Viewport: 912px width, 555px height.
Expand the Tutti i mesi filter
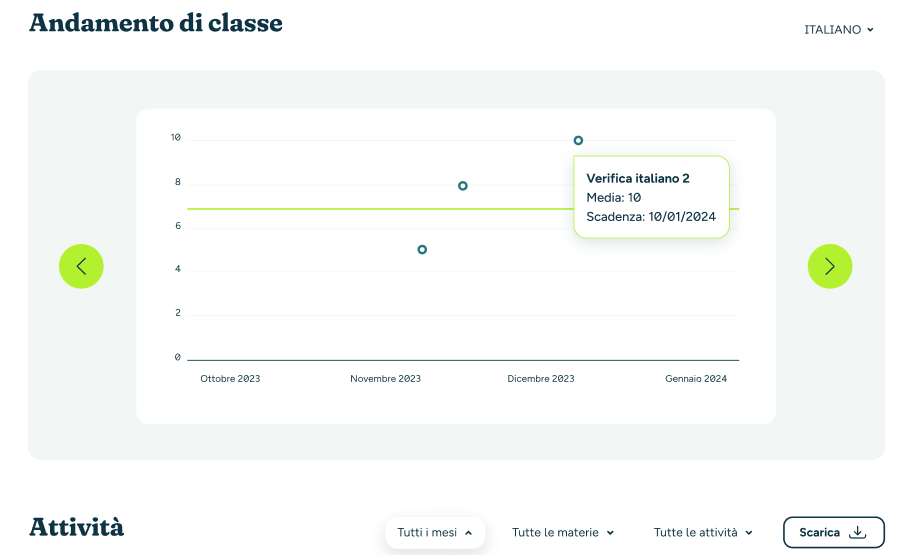coord(434,532)
